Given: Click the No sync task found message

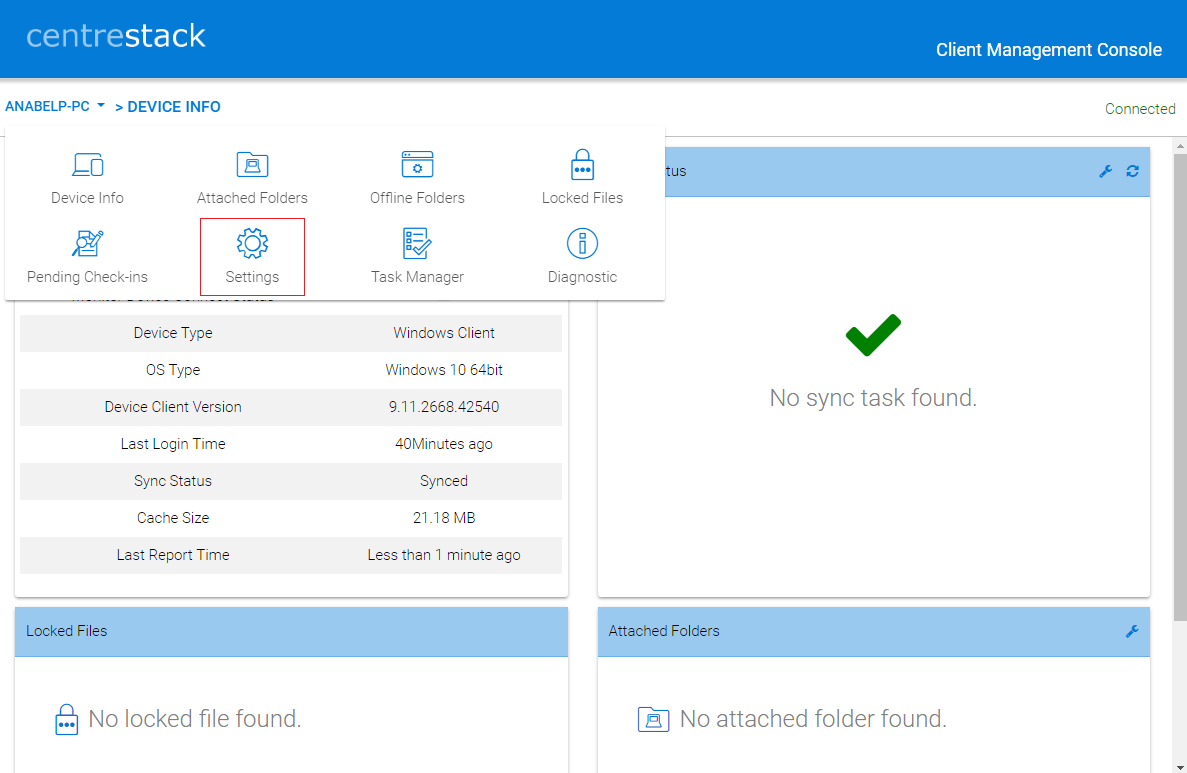Looking at the screenshot, I should 873,398.
